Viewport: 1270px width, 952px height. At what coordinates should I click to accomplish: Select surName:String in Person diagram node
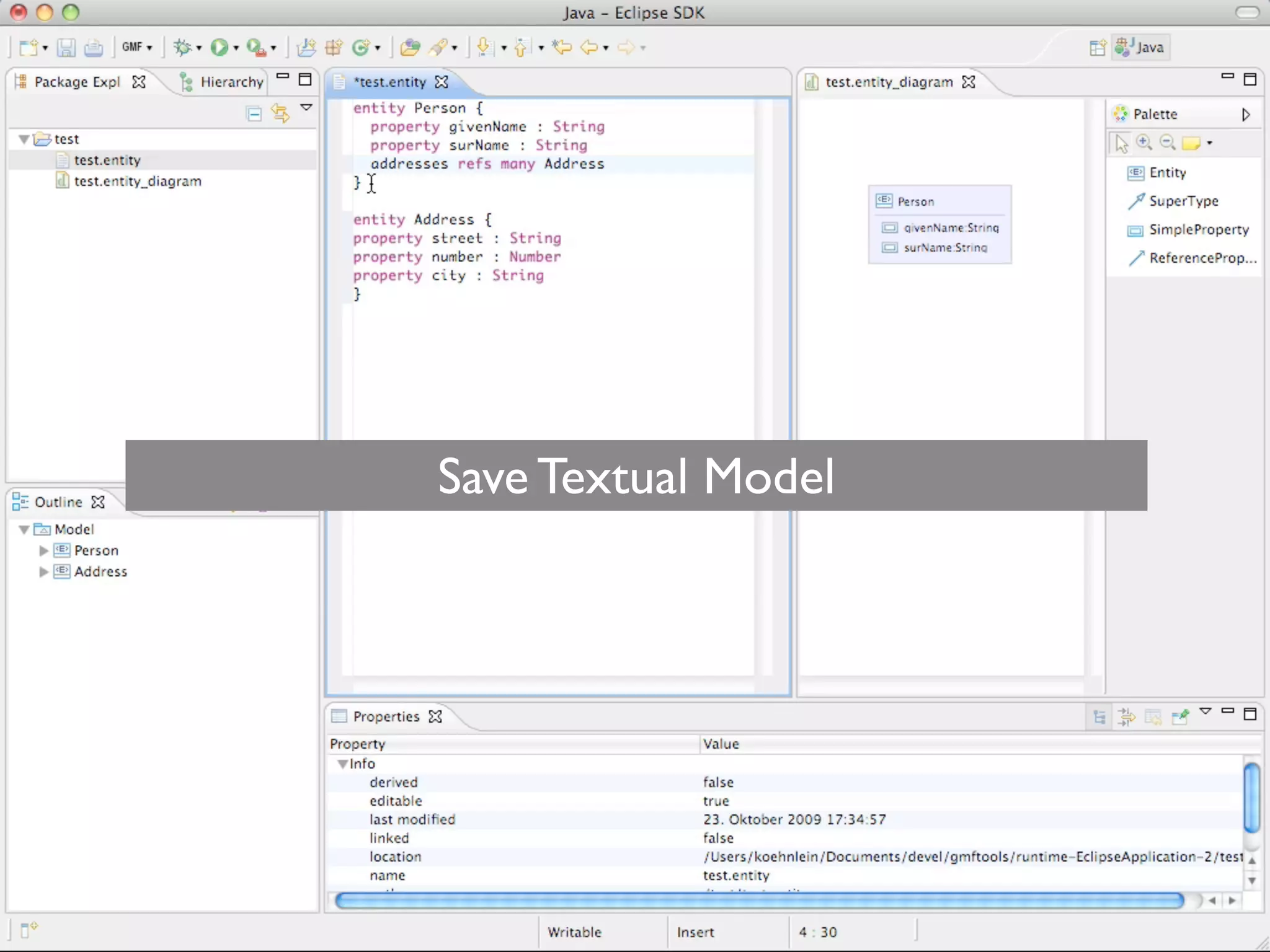pyautogui.click(x=935, y=247)
